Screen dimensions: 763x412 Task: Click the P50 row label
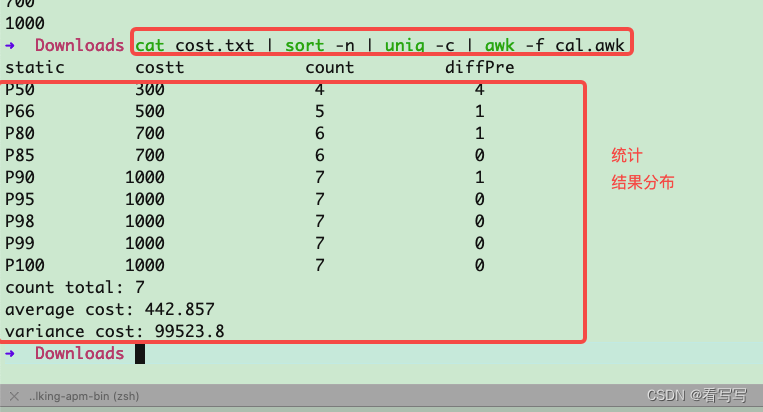pyautogui.click(x=19, y=90)
